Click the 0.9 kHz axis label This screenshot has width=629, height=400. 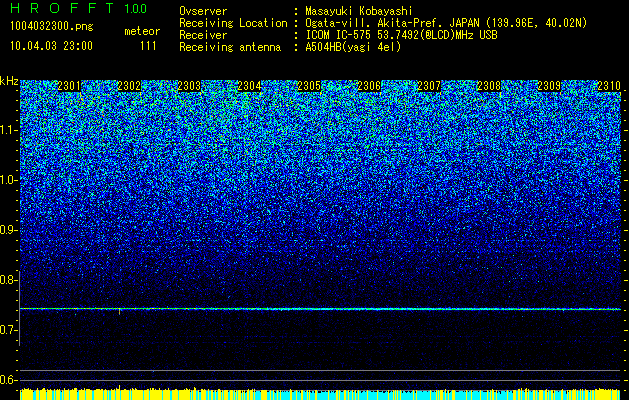point(9,230)
